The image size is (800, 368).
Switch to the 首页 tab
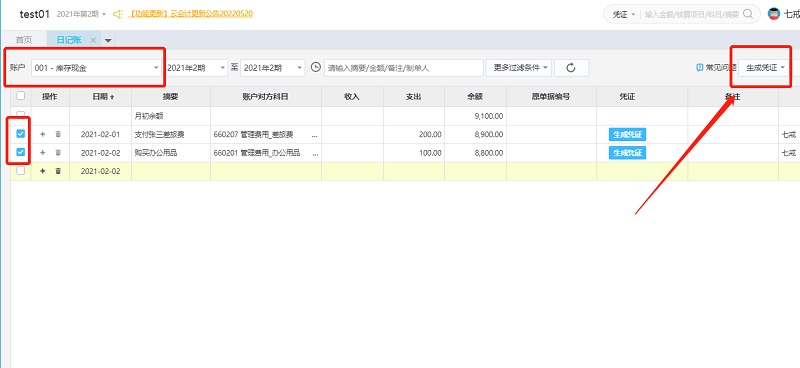click(23, 40)
